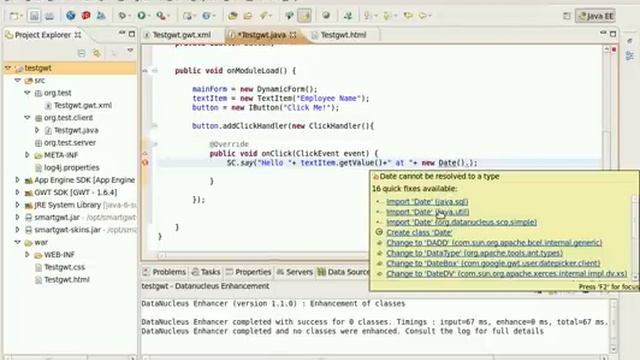The height and width of the screenshot is (360, 640).
Task: Collapse the testgwt project node
Action: point(8,68)
